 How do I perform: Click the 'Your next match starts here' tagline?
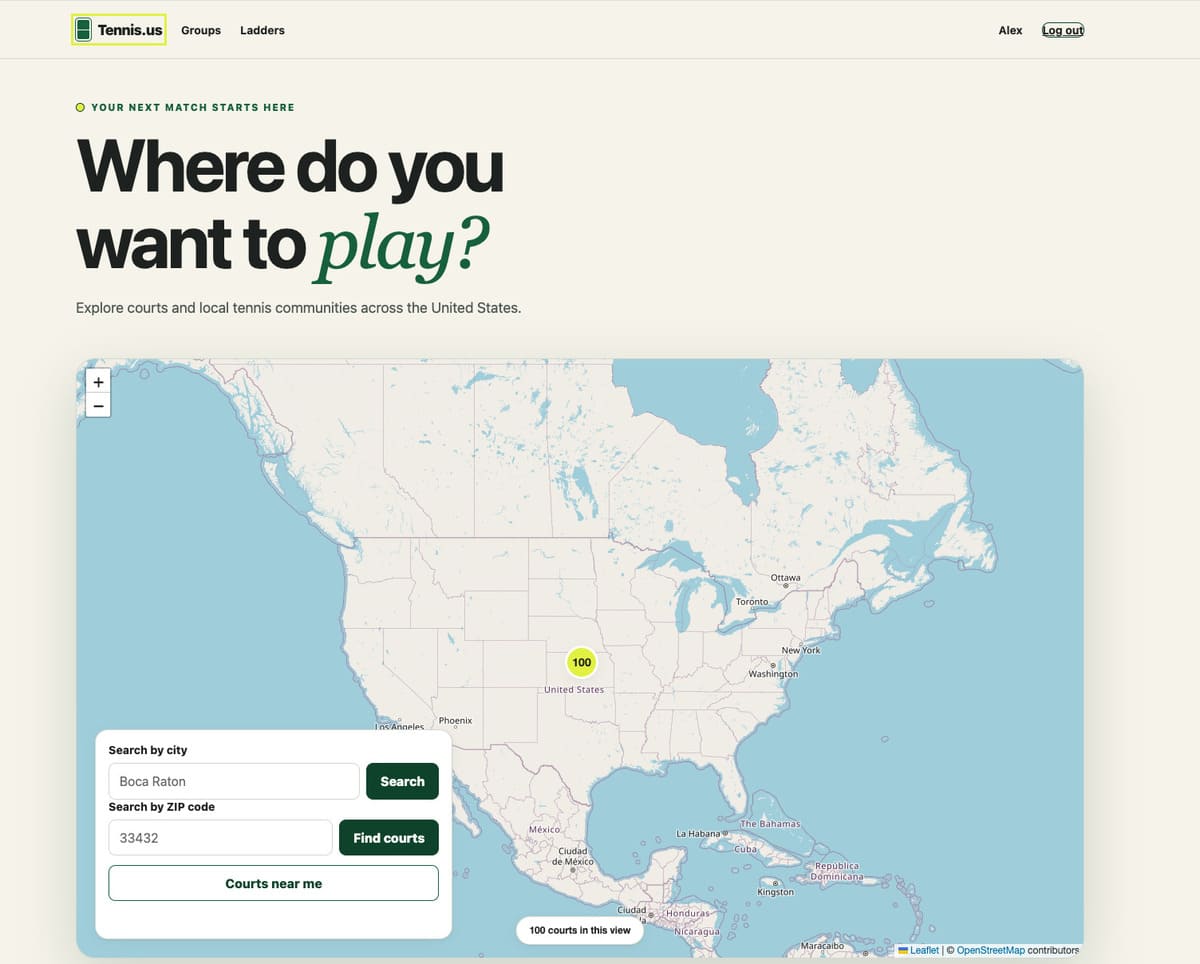coord(193,107)
